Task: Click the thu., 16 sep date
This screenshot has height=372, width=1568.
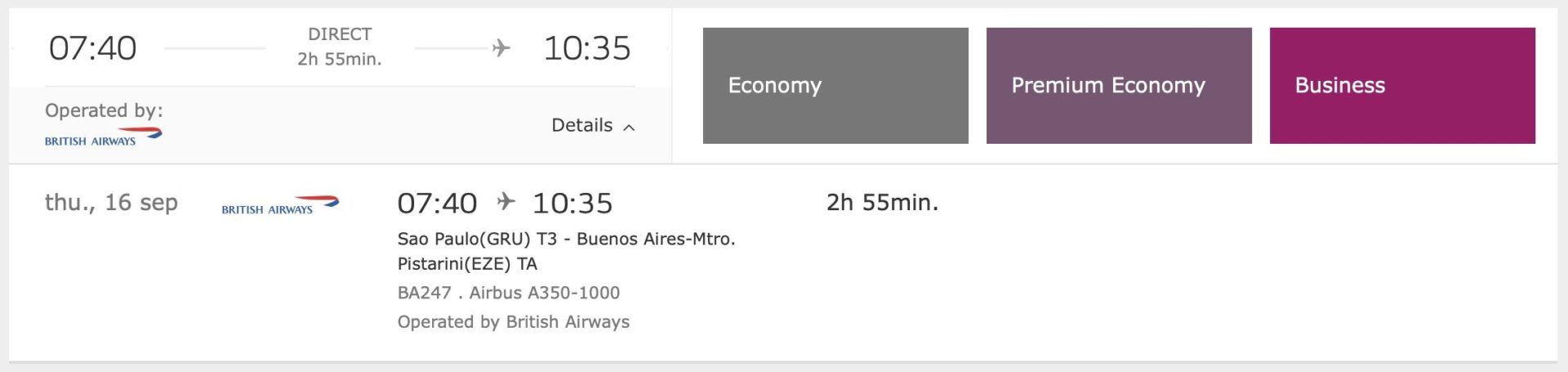Action: coord(111,202)
